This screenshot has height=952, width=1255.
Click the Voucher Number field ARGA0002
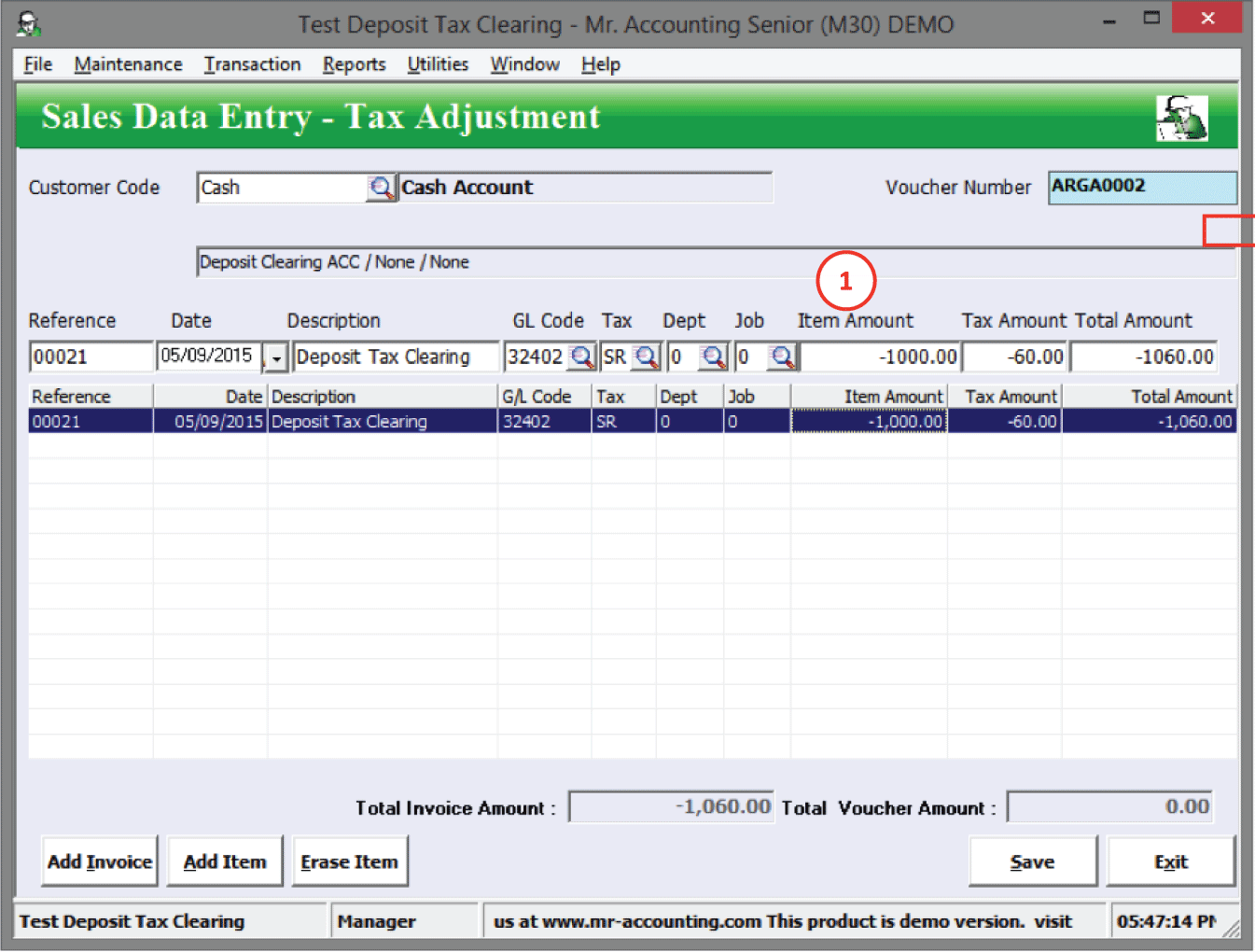pyautogui.click(x=1141, y=187)
